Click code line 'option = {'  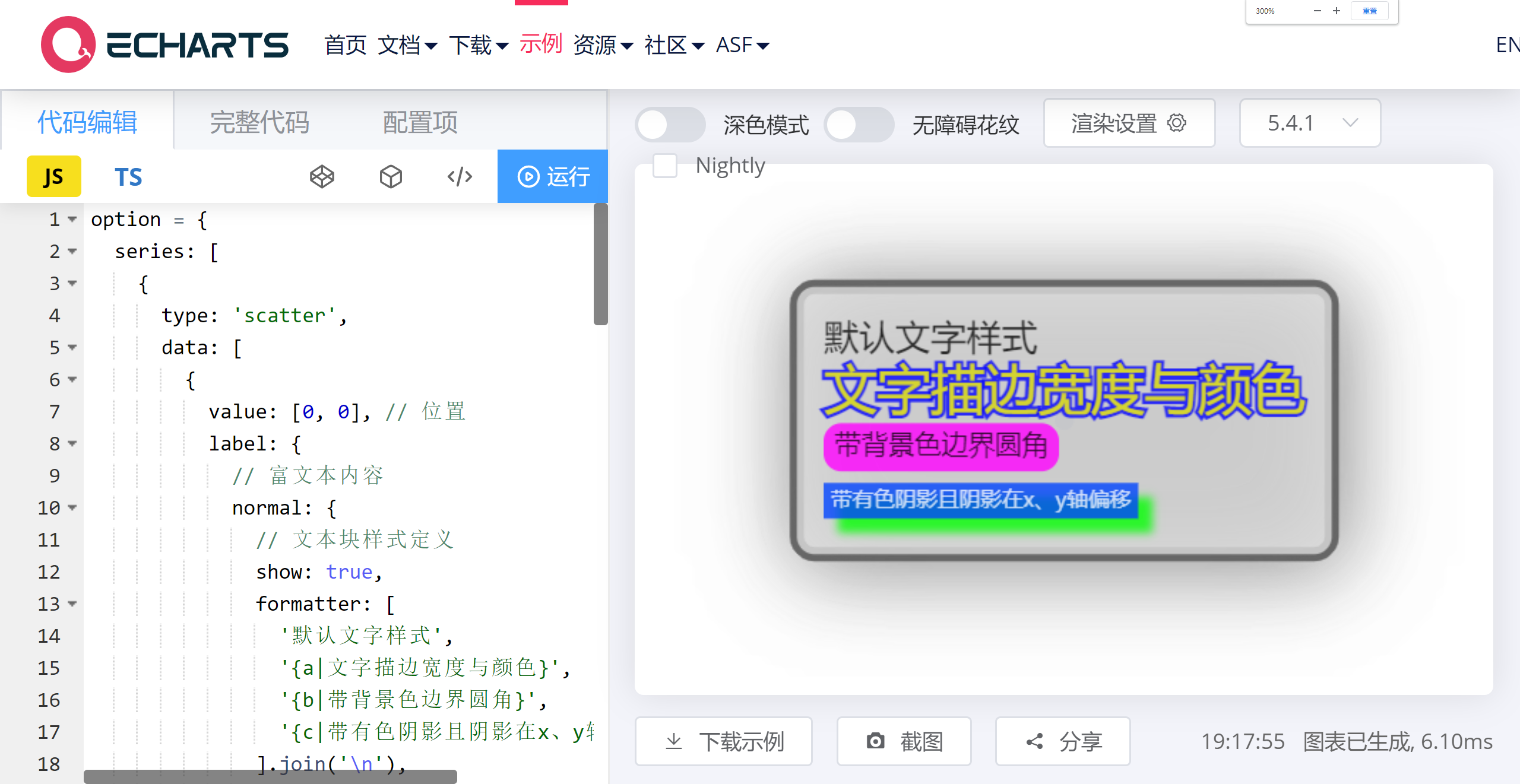pos(149,220)
